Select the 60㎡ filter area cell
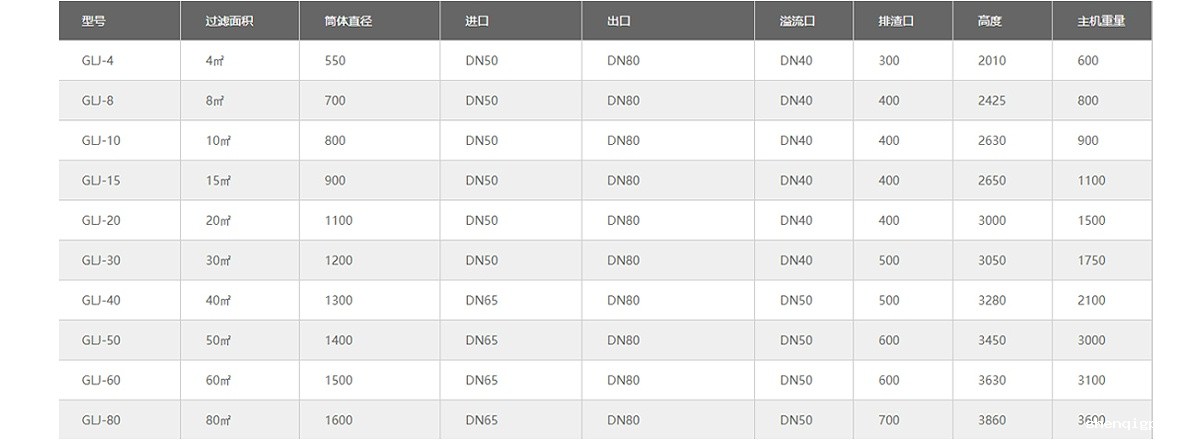Image resolution: width=1200 pixels, height=440 pixels. pos(219,381)
